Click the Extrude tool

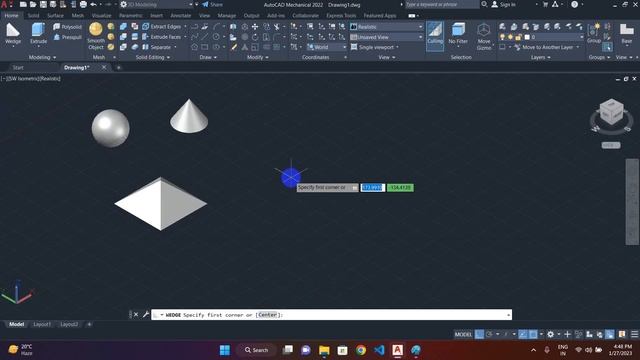click(38, 34)
